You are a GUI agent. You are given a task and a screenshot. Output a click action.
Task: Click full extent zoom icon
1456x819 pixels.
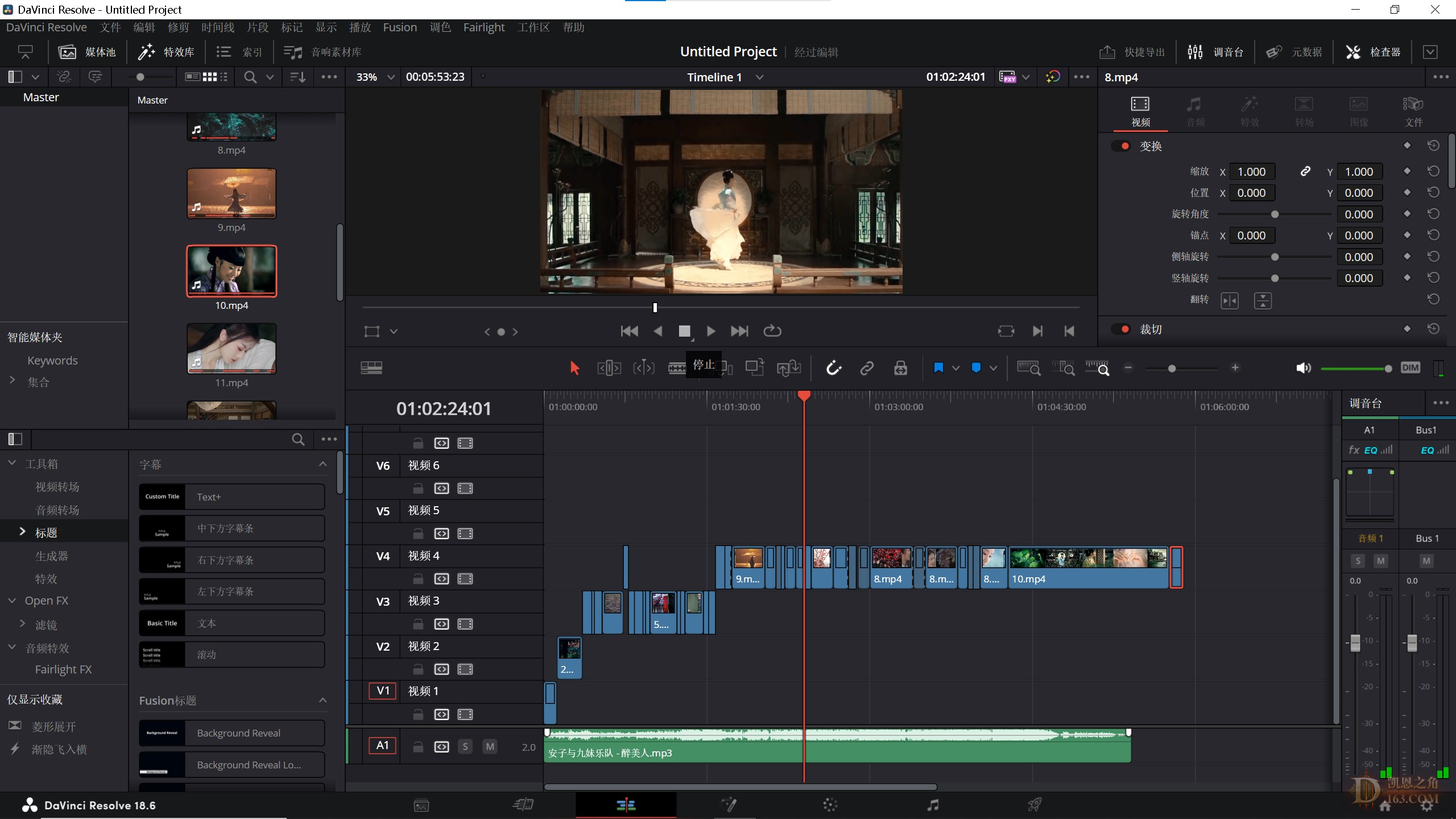tap(1029, 368)
